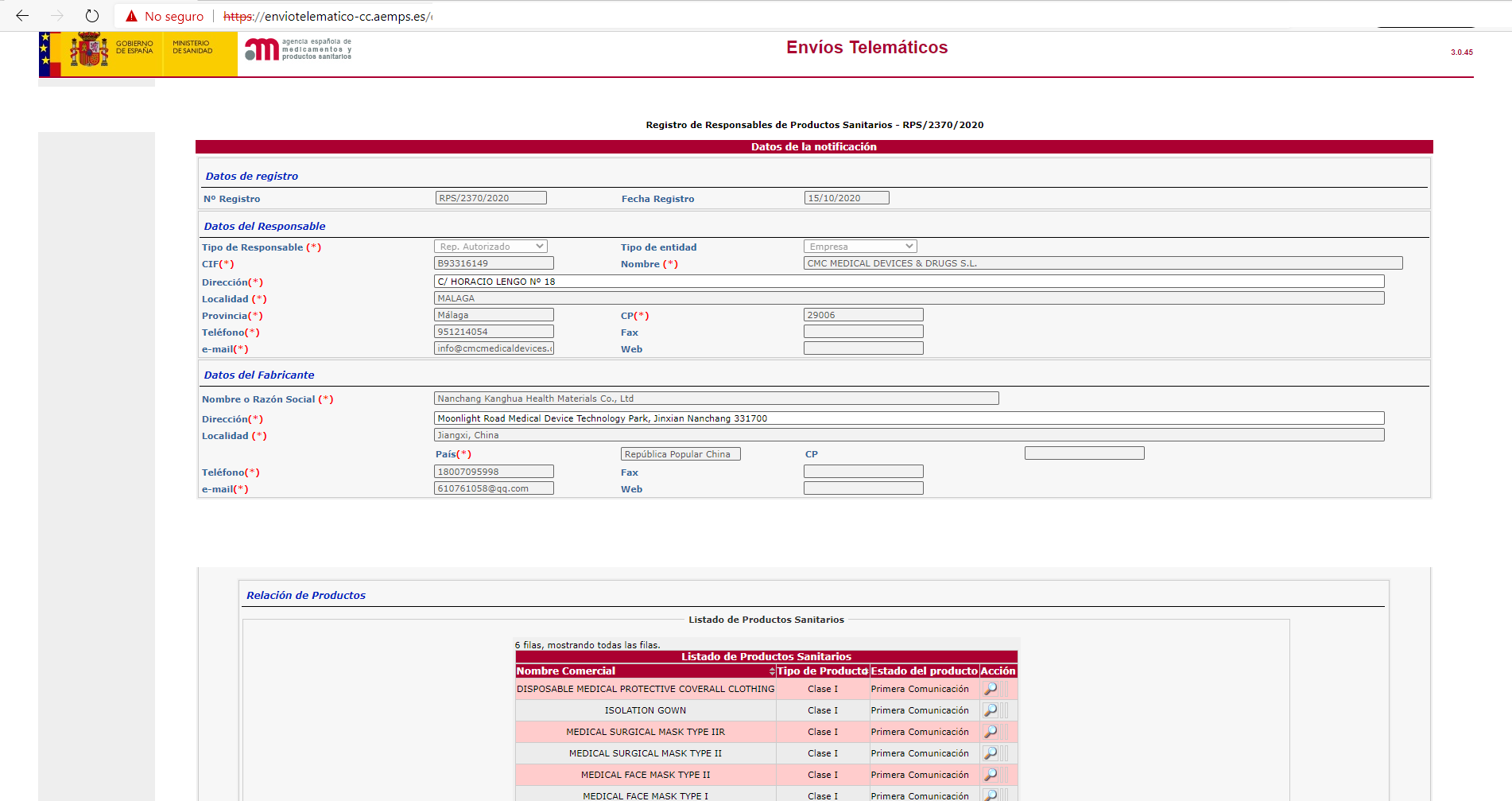The height and width of the screenshot is (801, 1512).
Task: Click the fabricante CP empty field
Action: click(x=1084, y=453)
